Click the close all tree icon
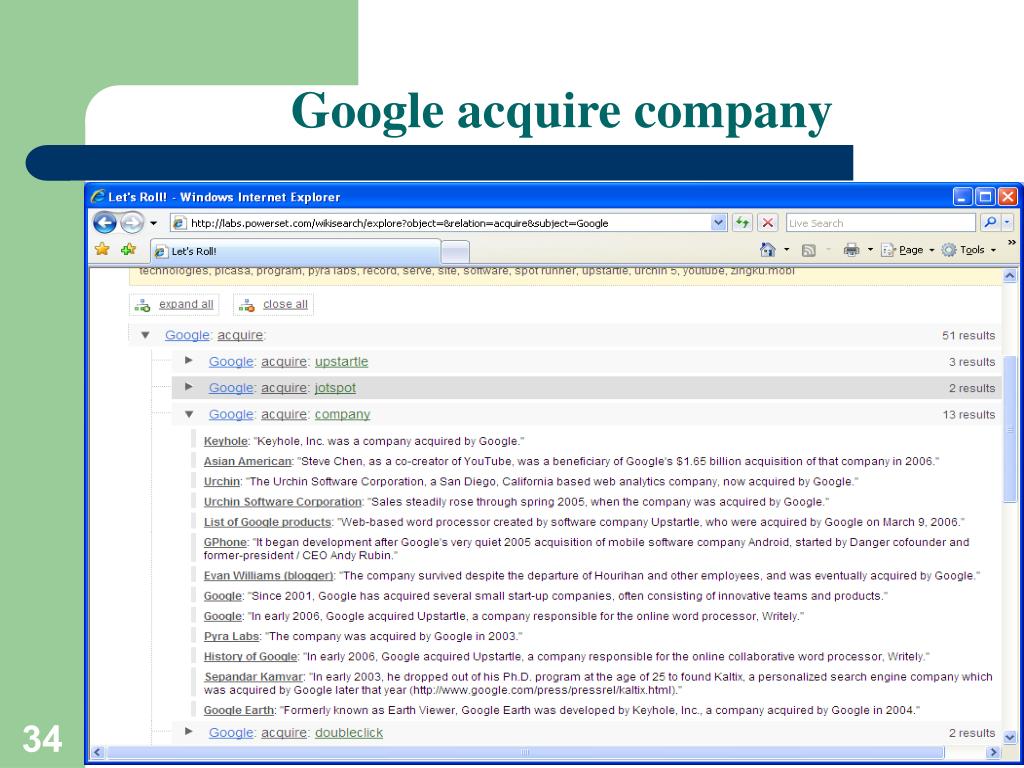 (x=246, y=305)
